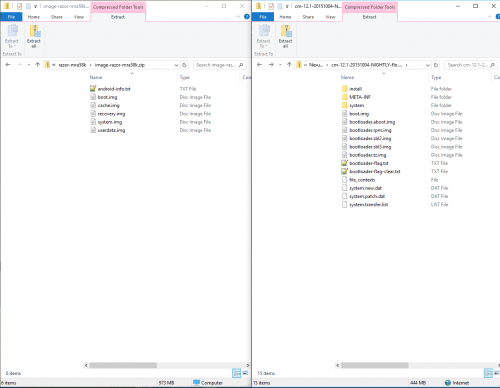Click search icon in left window search box

point(241,65)
